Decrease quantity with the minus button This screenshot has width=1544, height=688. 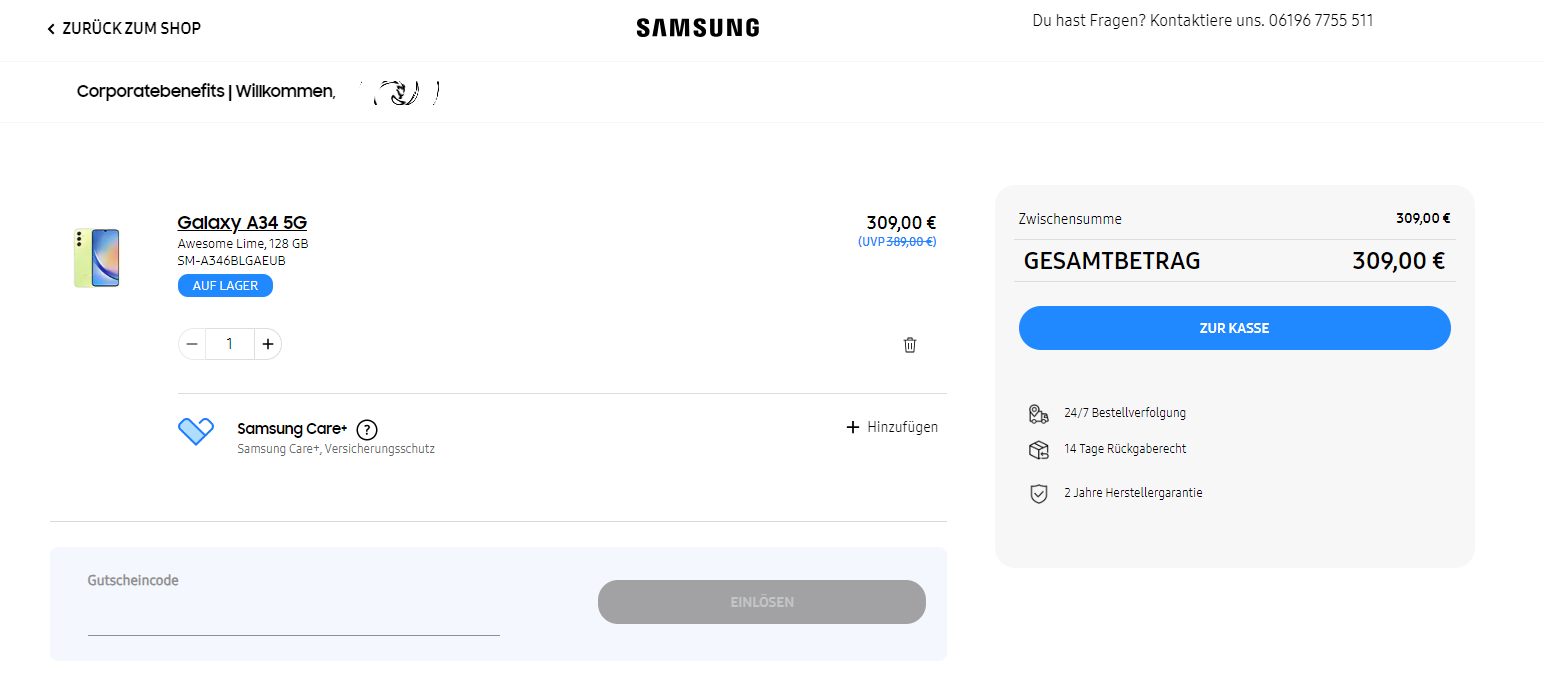point(192,344)
